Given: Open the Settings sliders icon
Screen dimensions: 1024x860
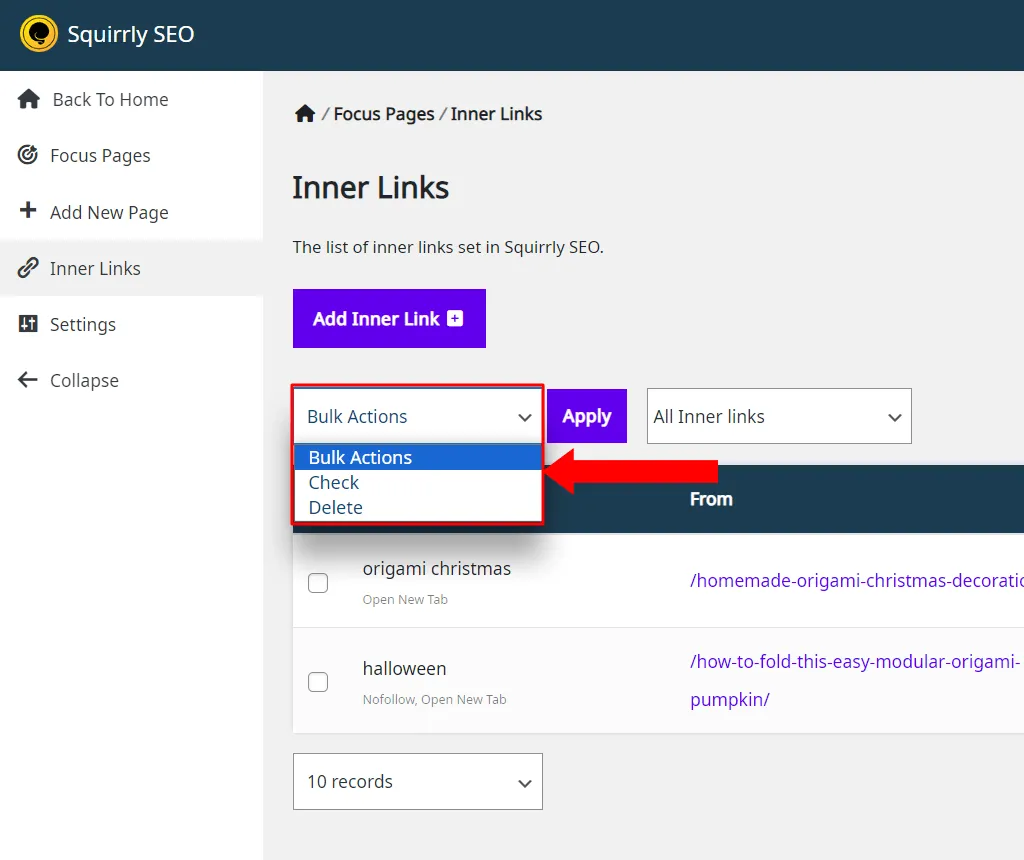Looking at the screenshot, I should click(x=28, y=323).
